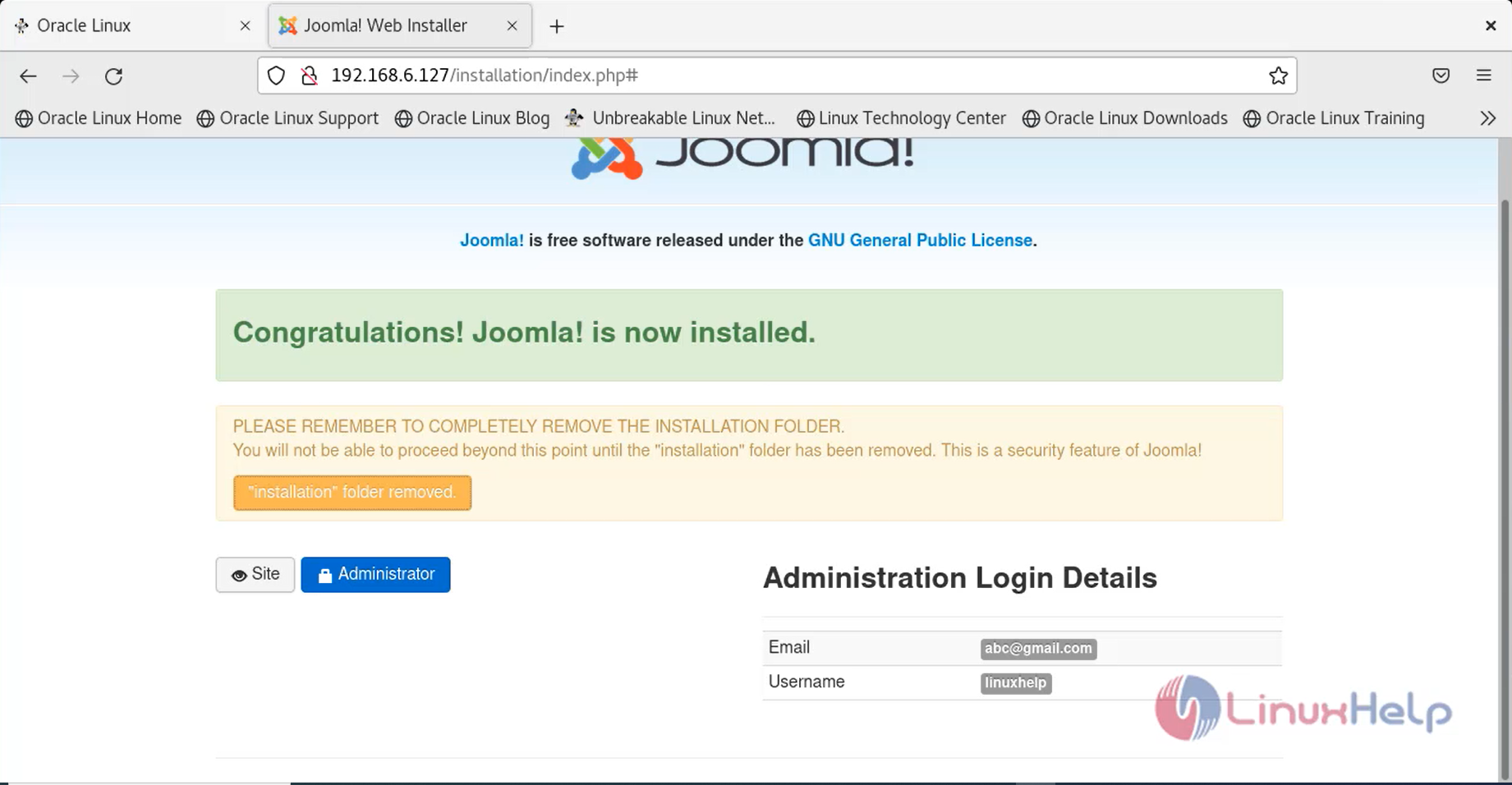The image size is (1512, 785).
Task: Open the Pocket save icon
Action: tap(1441, 76)
